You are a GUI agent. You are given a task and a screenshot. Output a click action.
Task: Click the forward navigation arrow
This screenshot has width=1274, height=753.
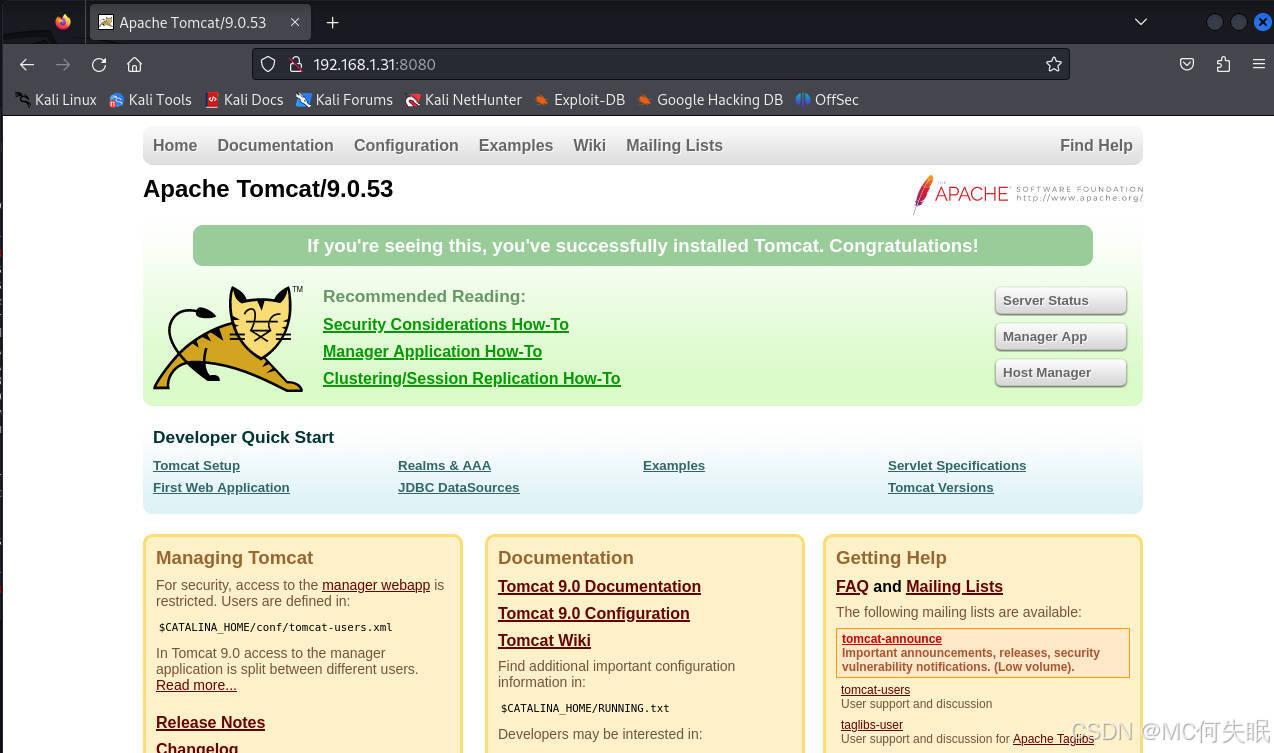pos(63,64)
